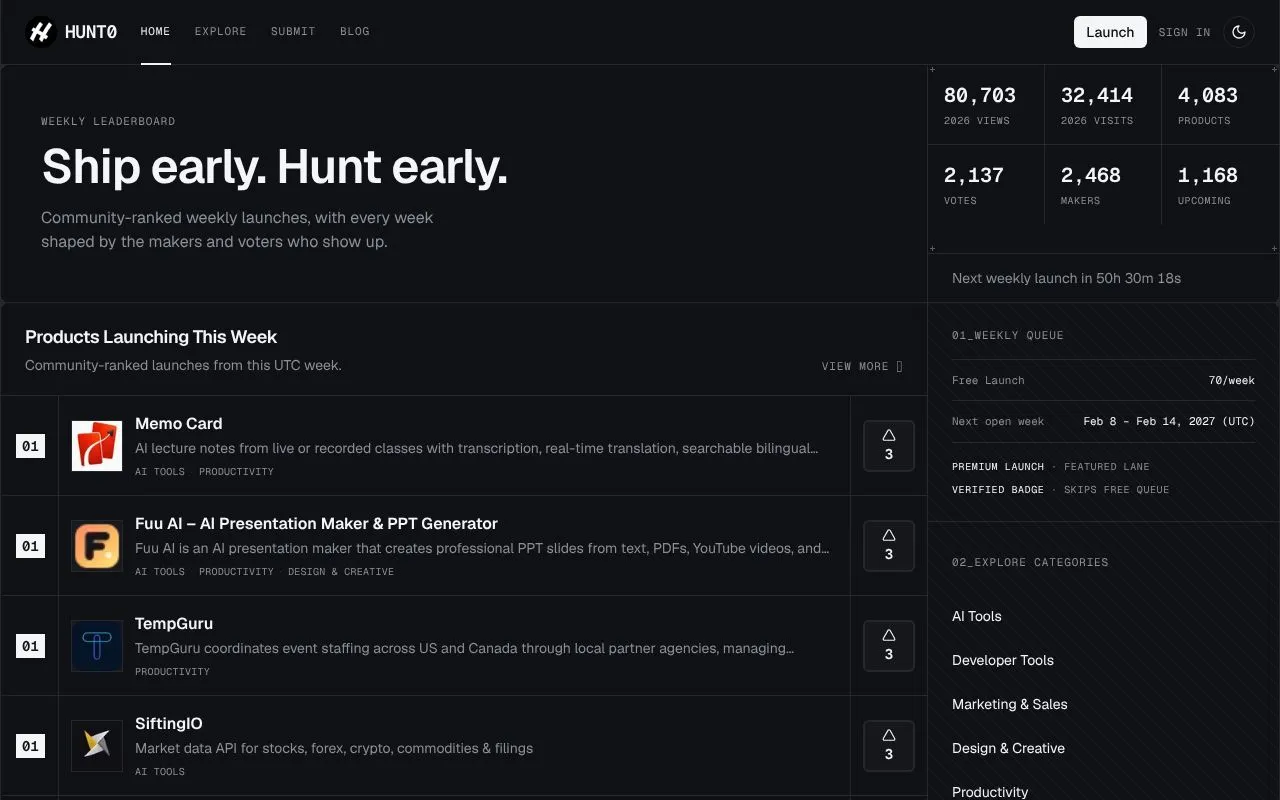
Task: Click Products Launching This Week heading
Action: click(x=151, y=337)
